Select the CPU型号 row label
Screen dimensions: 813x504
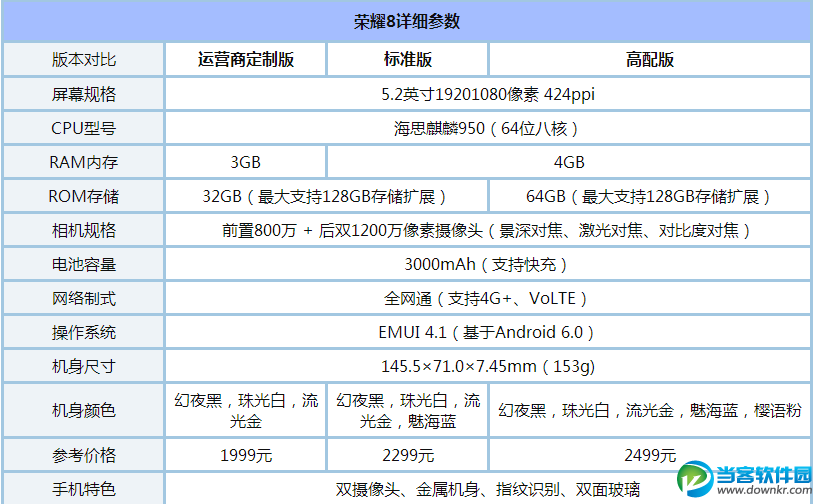click(x=83, y=128)
